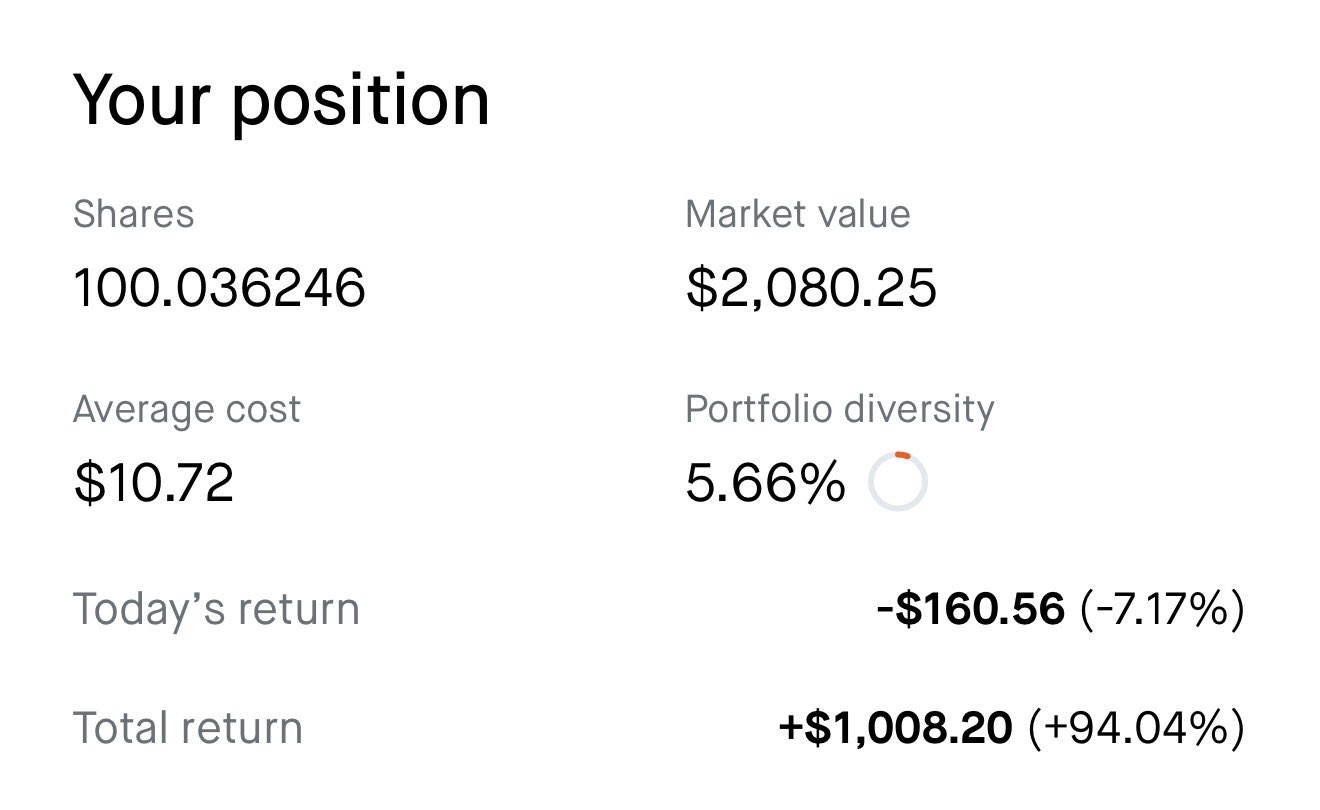This screenshot has width=1320, height=810.
Task: Select the 5.66% diversity percentage
Action: tap(765, 483)
